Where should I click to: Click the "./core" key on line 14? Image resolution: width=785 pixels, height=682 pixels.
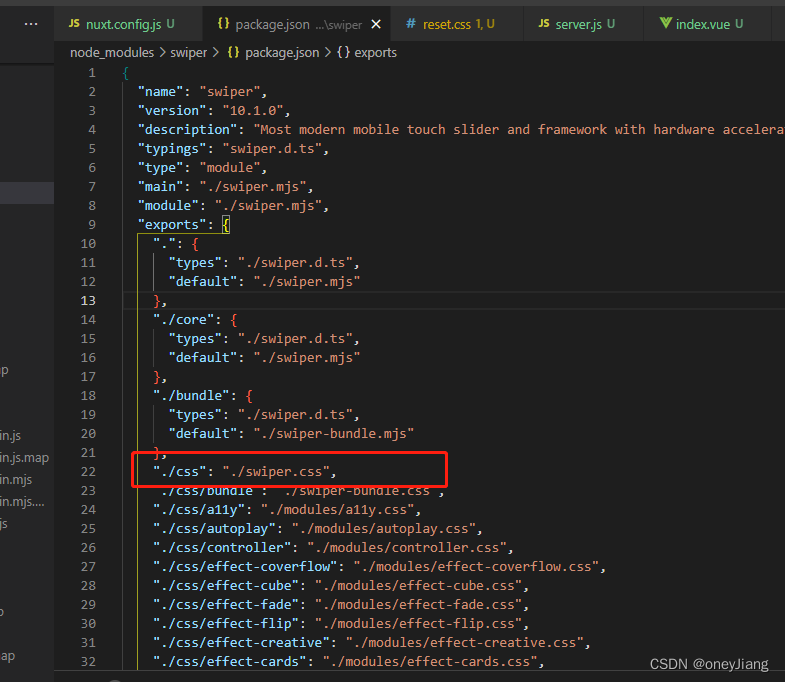pos(184,319)
